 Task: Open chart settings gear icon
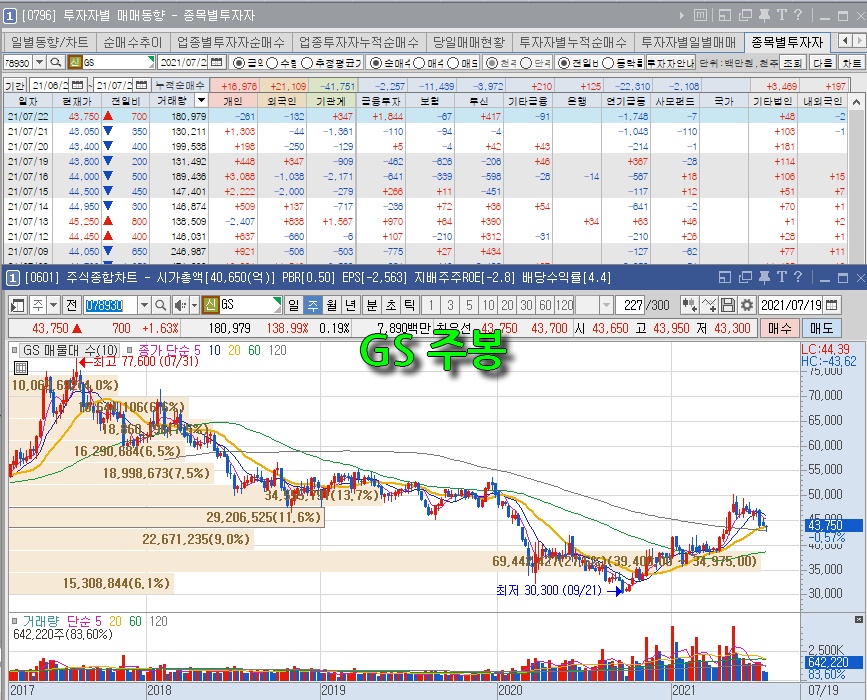[x=747, y=305]
